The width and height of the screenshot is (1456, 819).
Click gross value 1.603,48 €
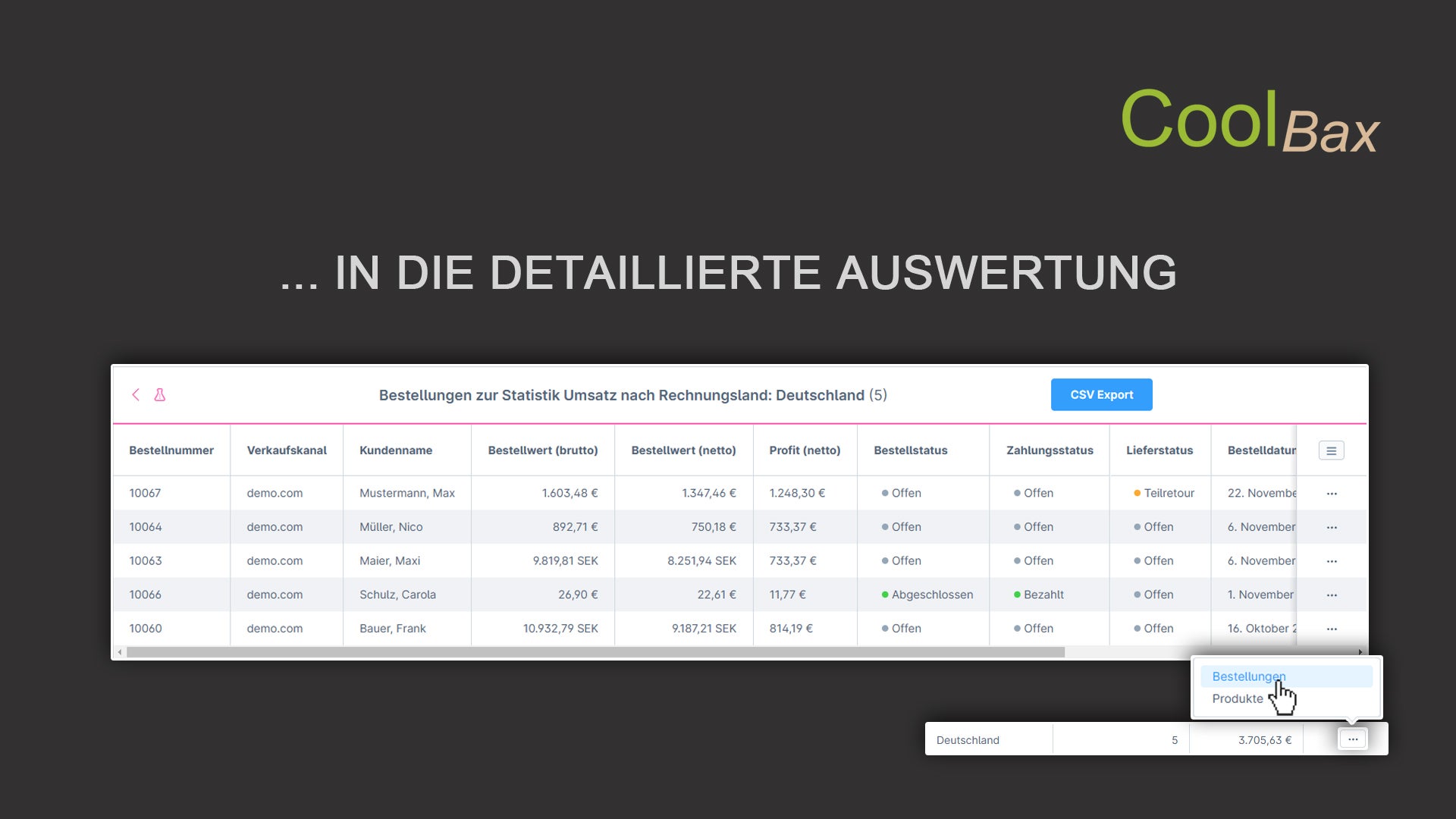click(x=570, y=493)
